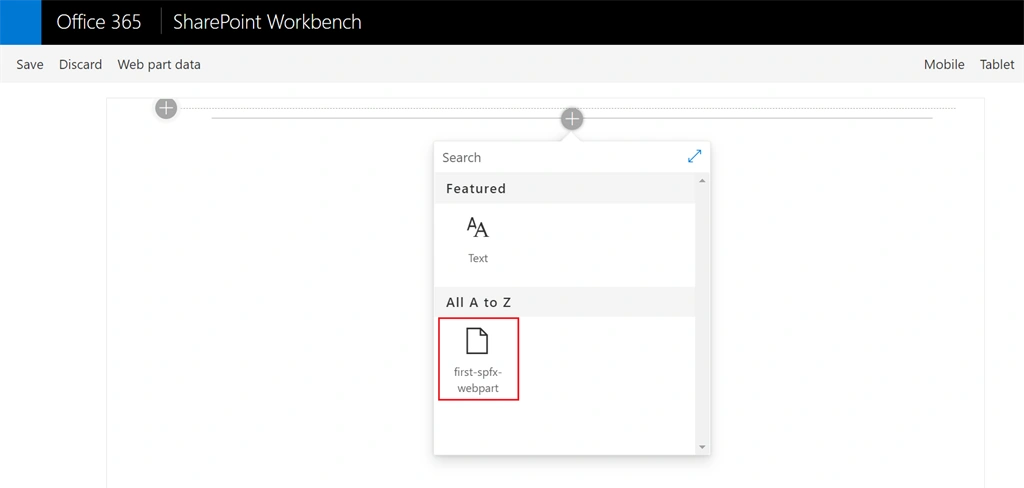1024x488 pixels.
Task: Add the first-spfx-webpart page icon
Action: [477, 341]
